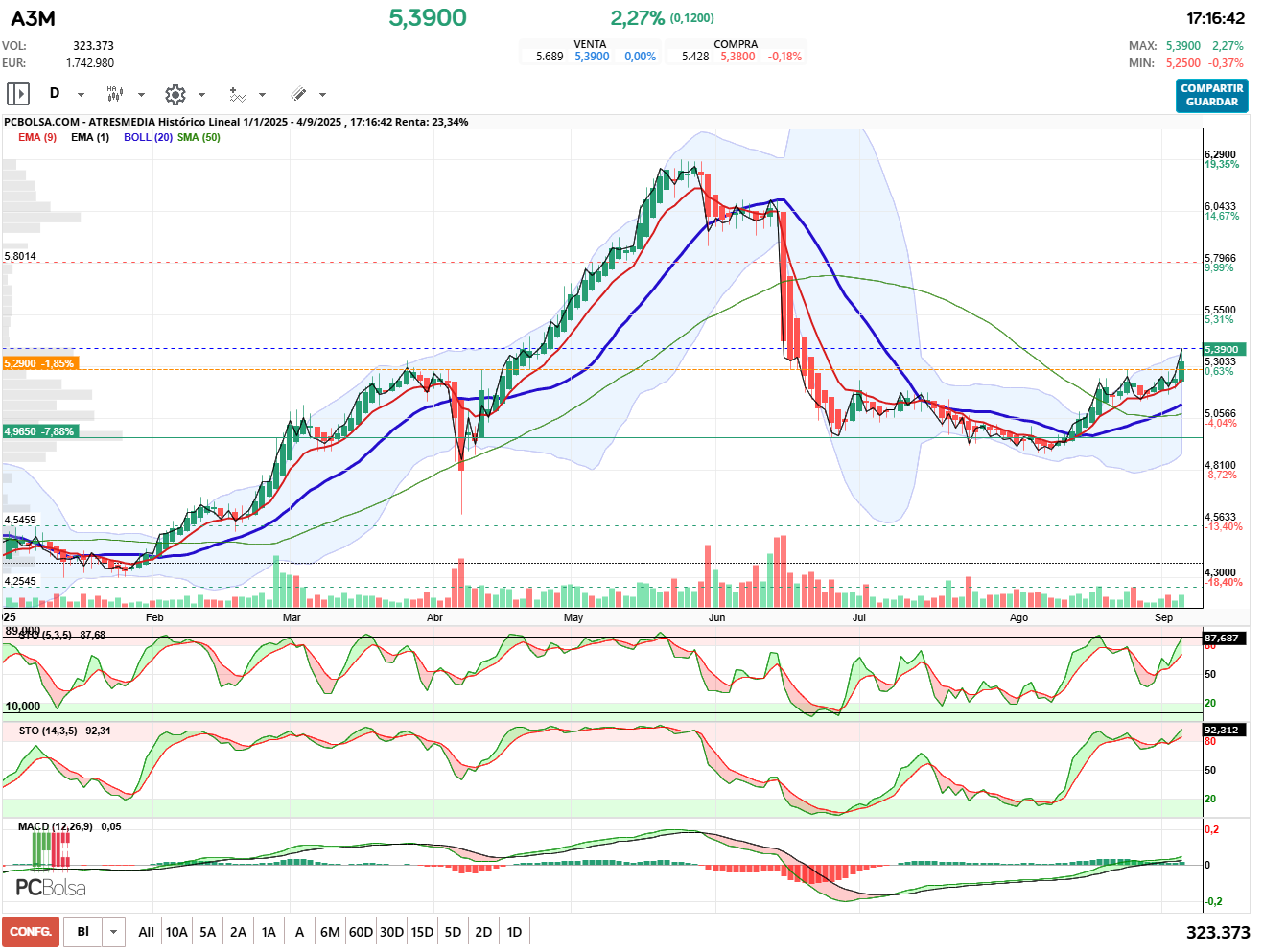
Task: Select the 10A time range
Action: 176,932
